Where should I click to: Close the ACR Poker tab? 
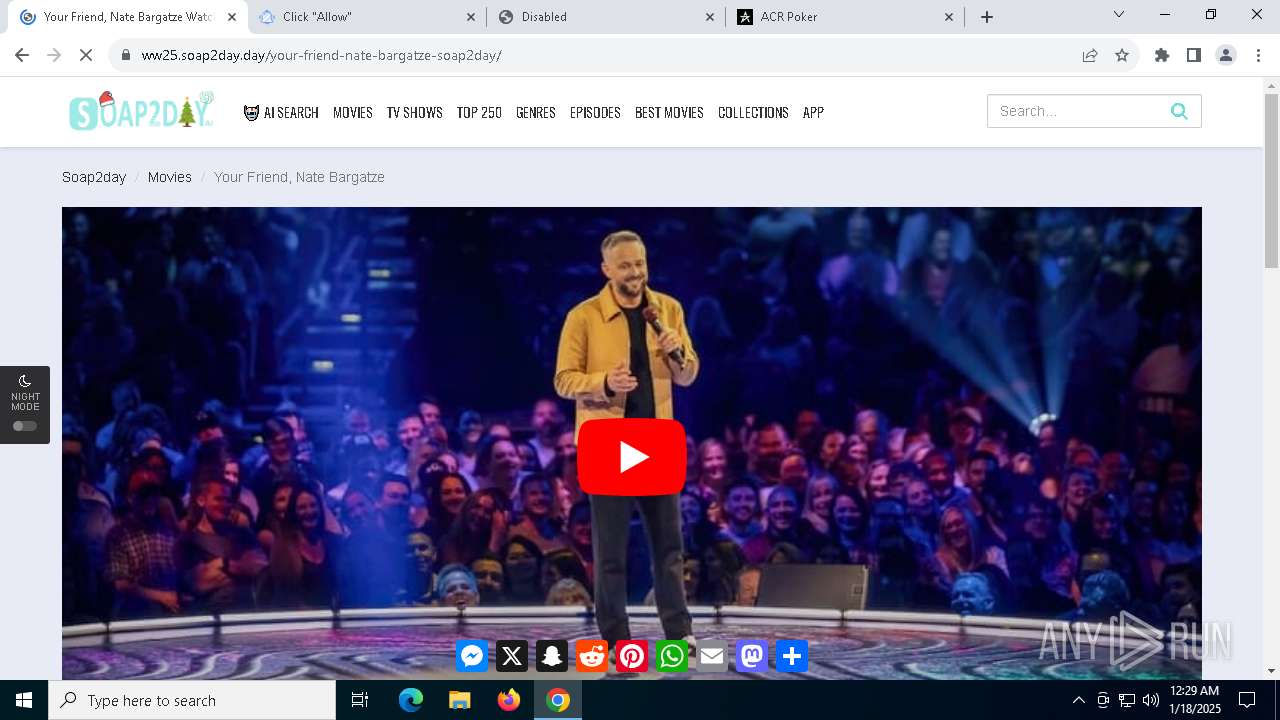tap(949, 17)
